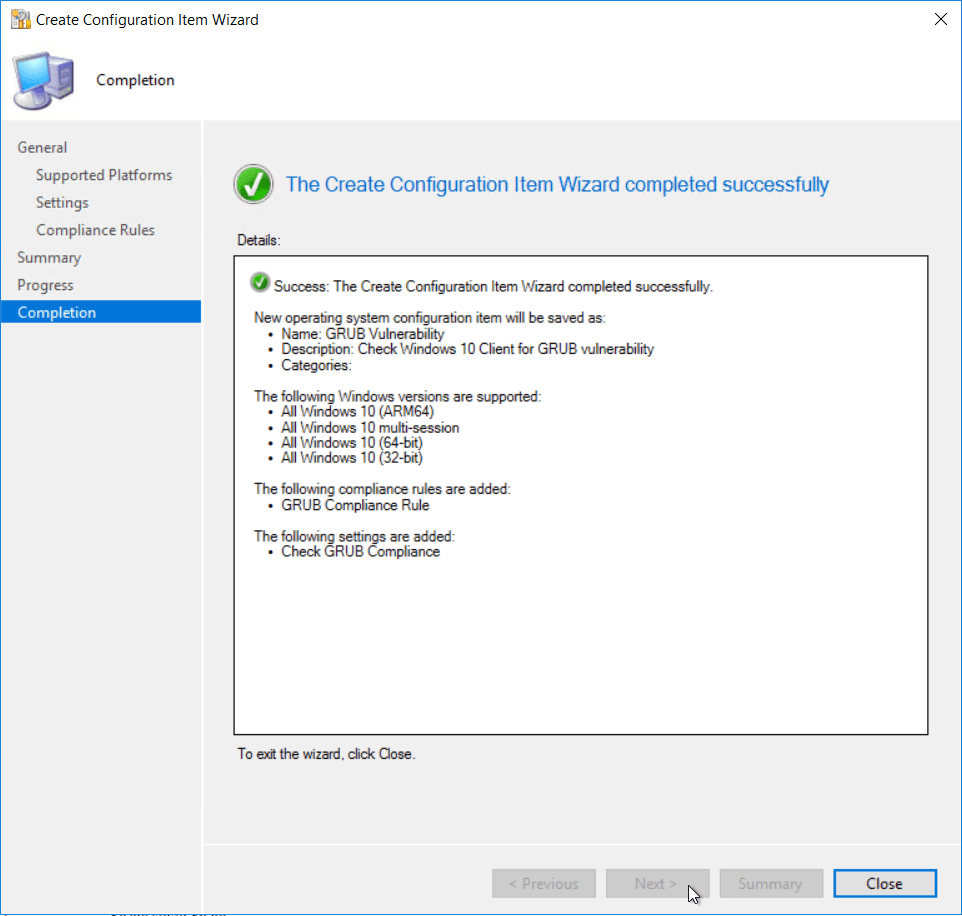Click the 'GRUB Compliance Rule' entry in details

pos(355,505)
